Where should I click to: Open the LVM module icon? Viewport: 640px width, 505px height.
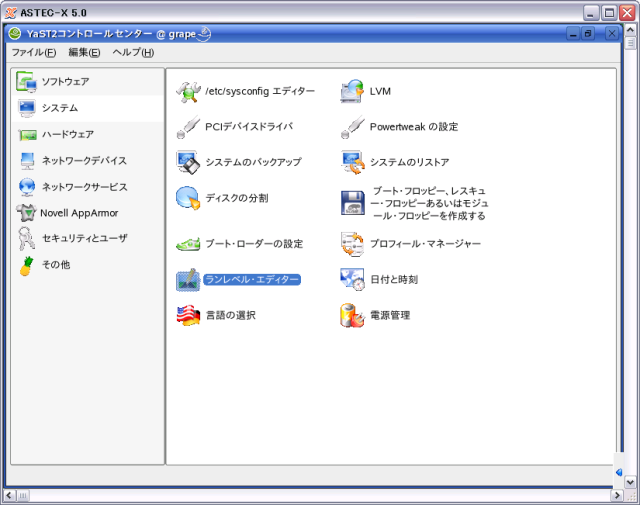(x=352, y=92)
